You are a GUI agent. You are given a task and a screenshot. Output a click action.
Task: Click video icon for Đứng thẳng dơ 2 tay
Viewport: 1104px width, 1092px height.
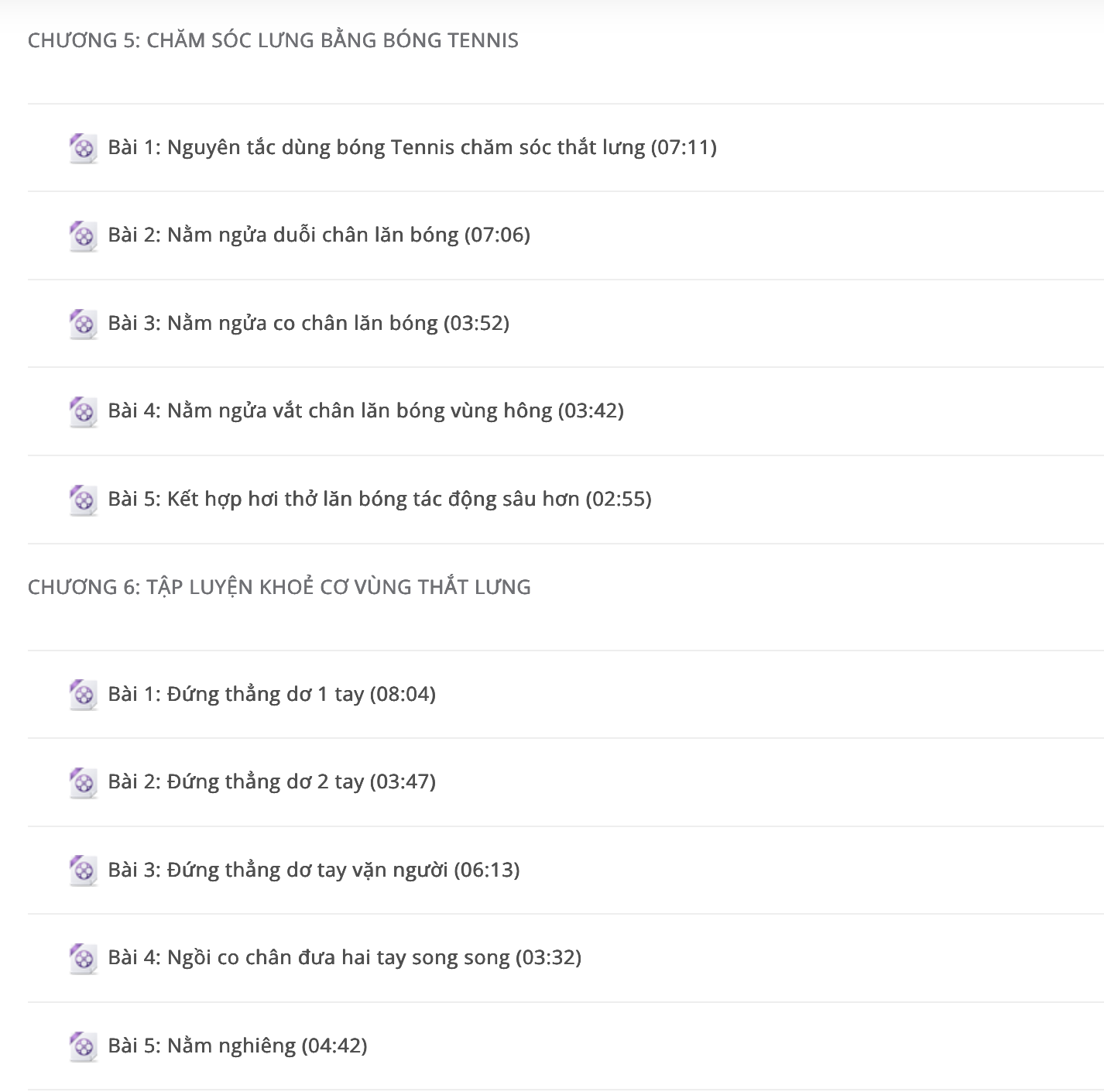point(83,782)
